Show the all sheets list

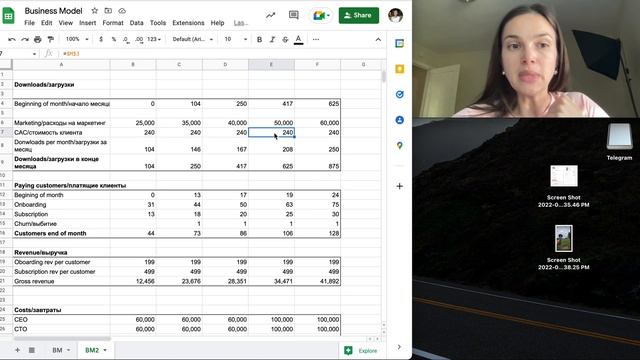pyautogui.click(x=31, y=350)
